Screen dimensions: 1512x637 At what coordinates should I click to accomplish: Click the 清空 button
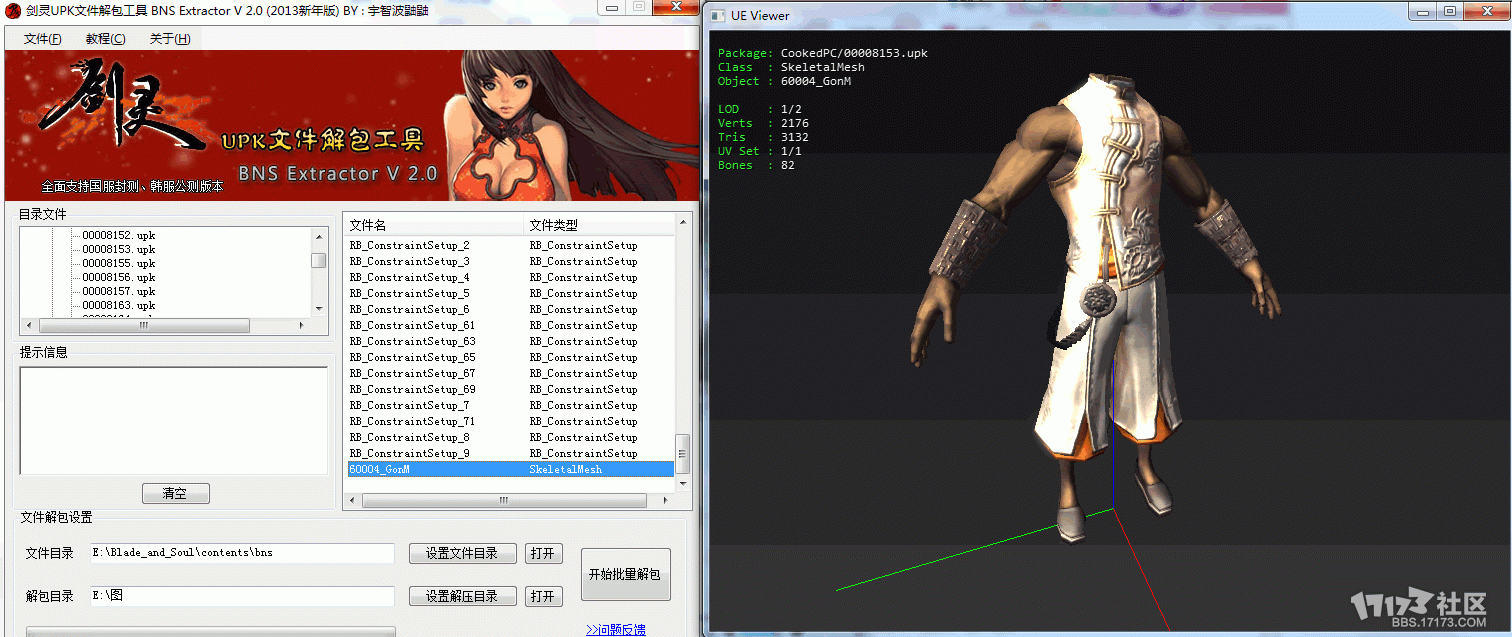(175, 493)
